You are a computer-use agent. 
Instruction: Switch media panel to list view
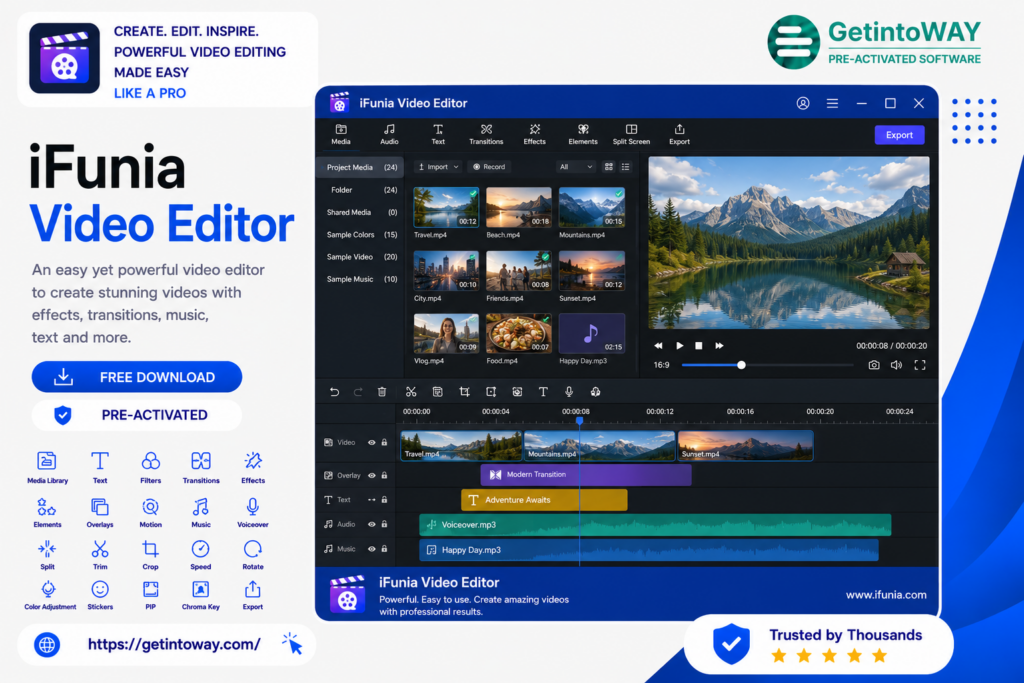coord(626,167)
